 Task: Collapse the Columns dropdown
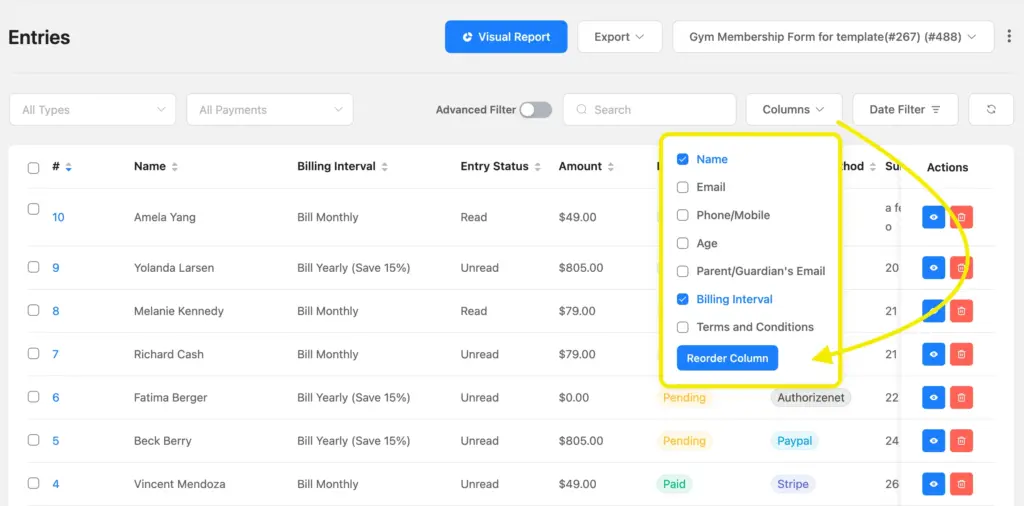click(793, 110)
